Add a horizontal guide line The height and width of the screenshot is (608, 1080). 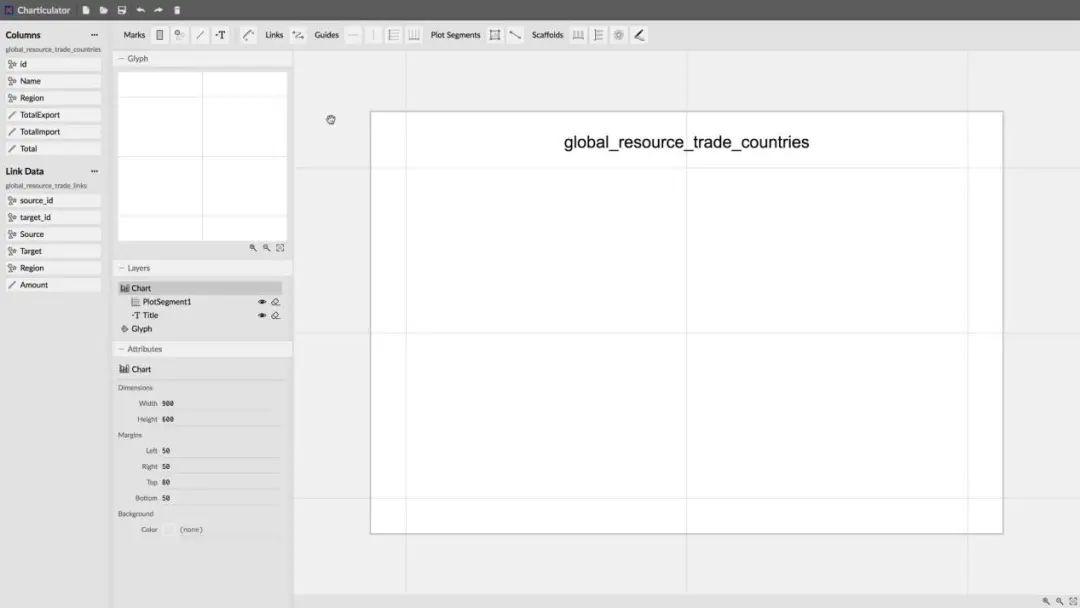click(353, 35)
